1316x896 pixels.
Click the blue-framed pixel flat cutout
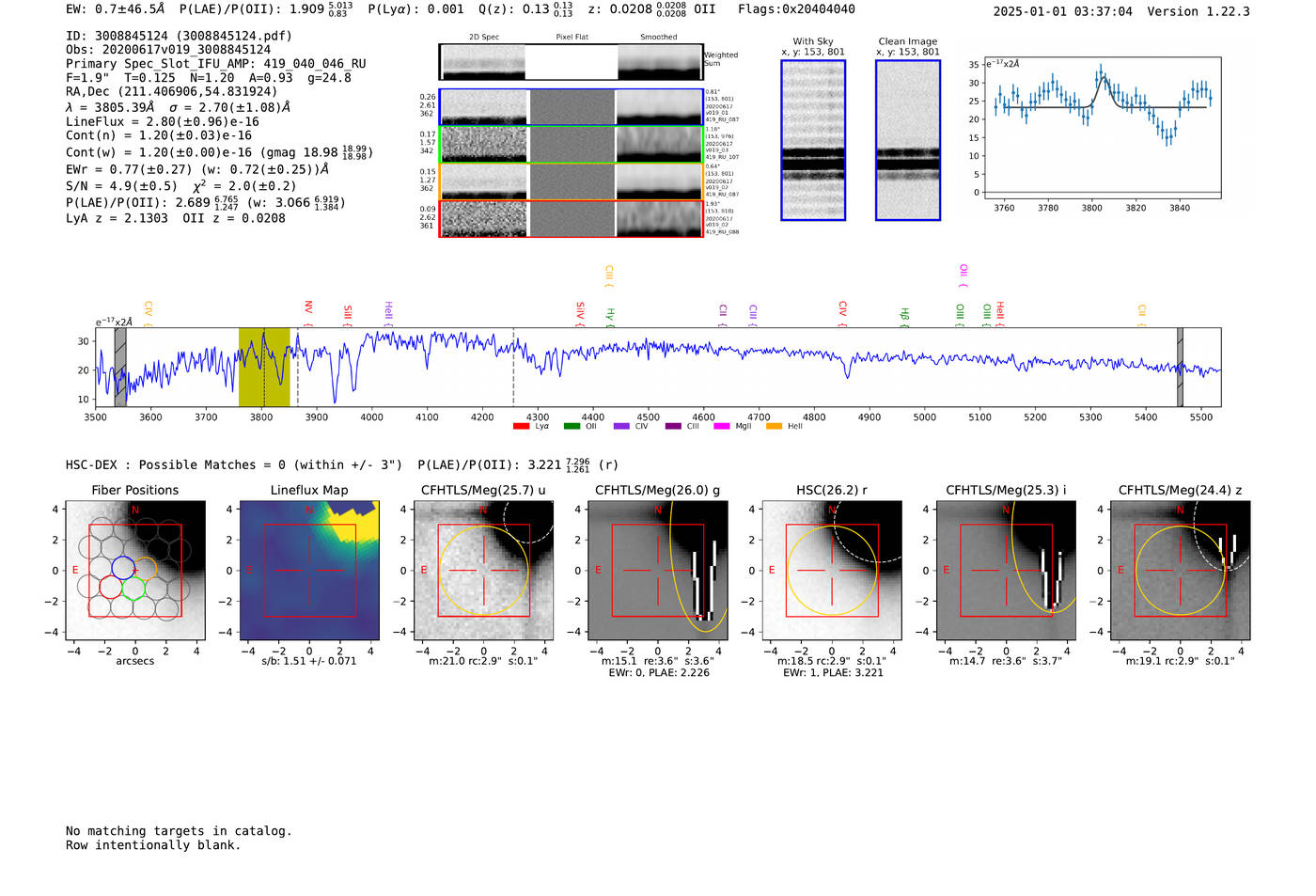click(572, 107)
